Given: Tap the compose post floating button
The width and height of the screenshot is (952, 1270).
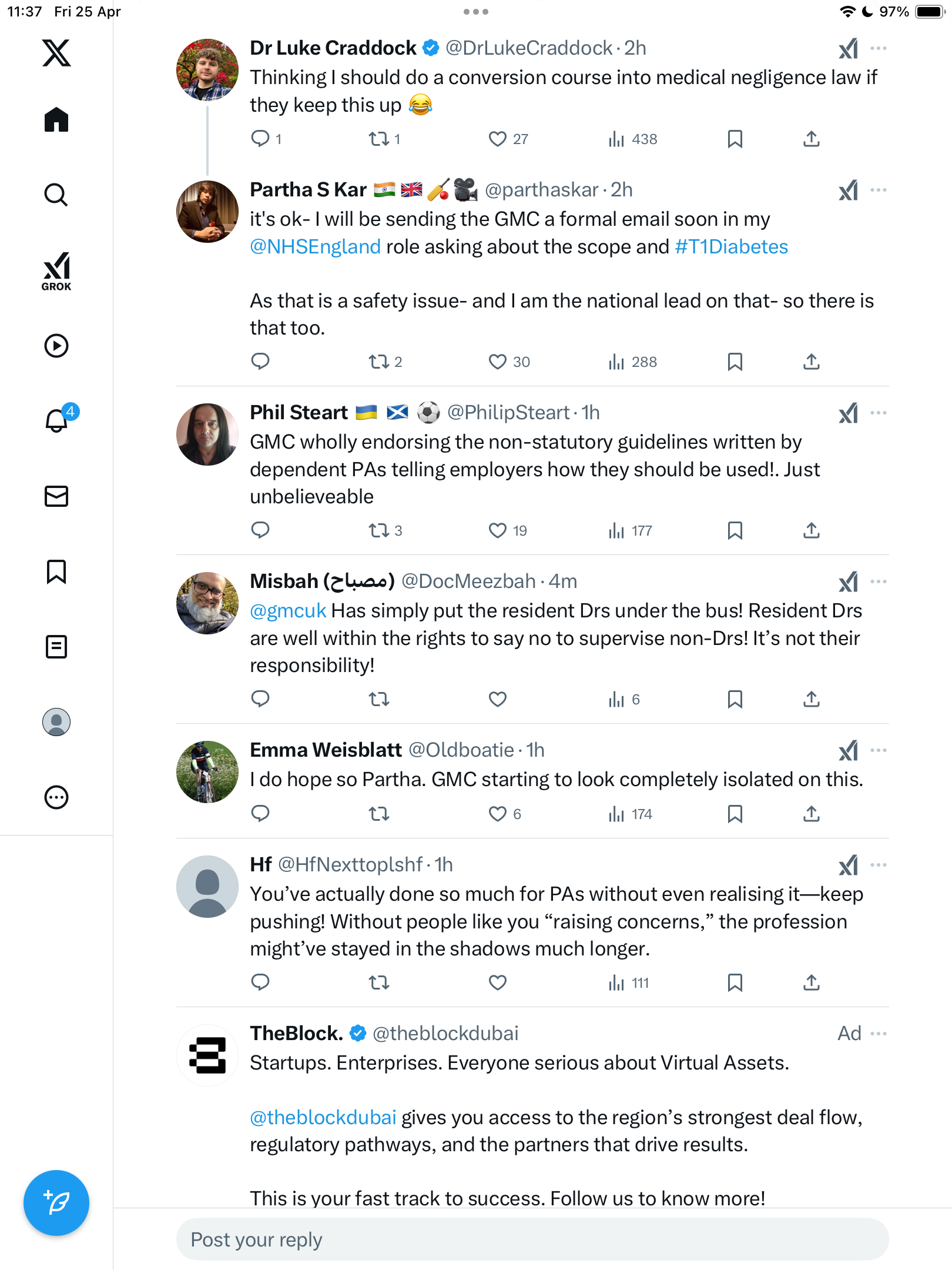Looking at the screenshot, I should [56, 1202].
